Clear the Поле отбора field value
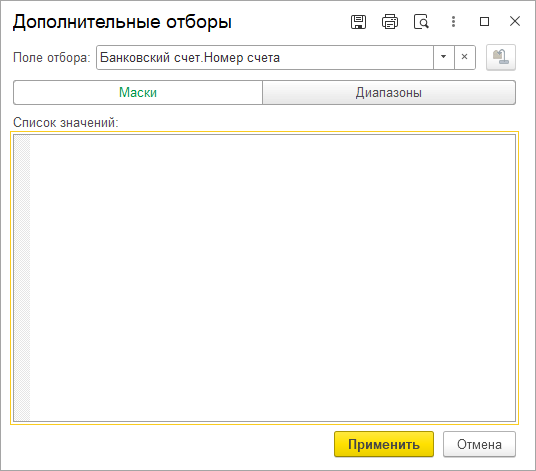The image size is (536, 471). pyautogui.click(x=465, y=57)
